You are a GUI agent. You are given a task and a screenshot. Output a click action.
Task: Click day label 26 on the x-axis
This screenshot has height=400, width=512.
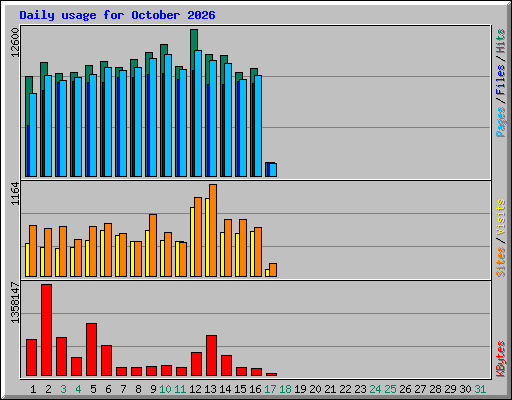(x=405, y=389)
